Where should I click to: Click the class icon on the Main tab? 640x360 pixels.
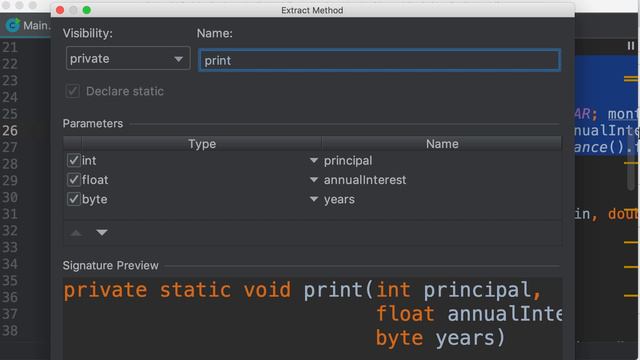tap(13, 25)
